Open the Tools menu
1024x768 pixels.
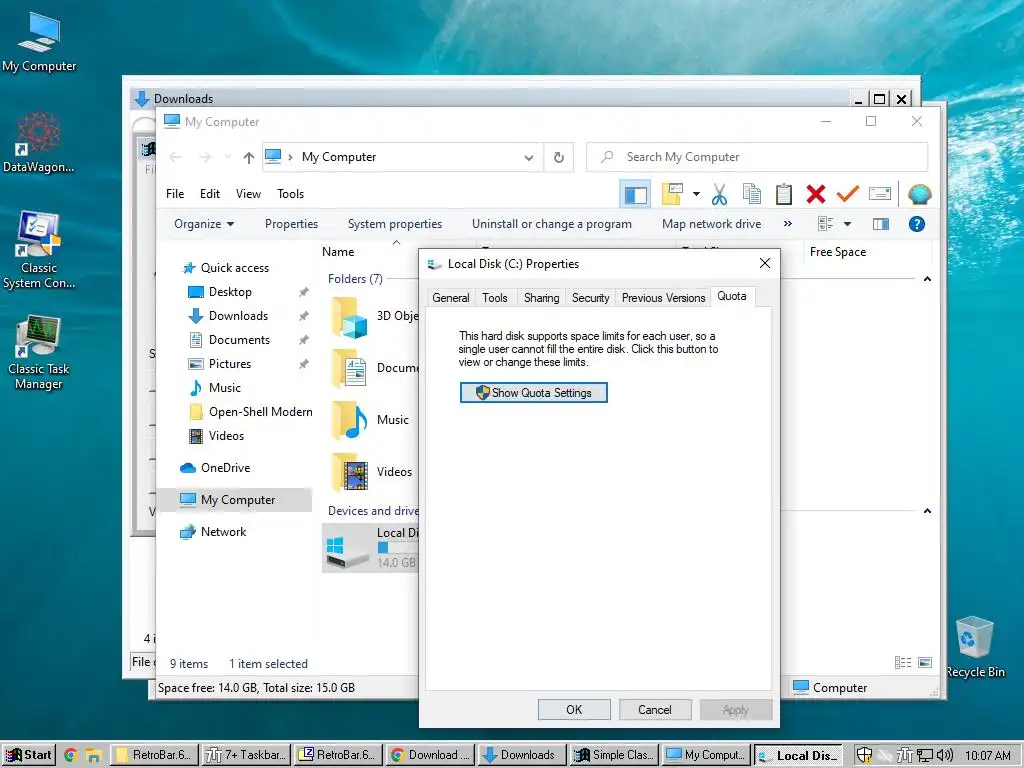click(290, 194)
